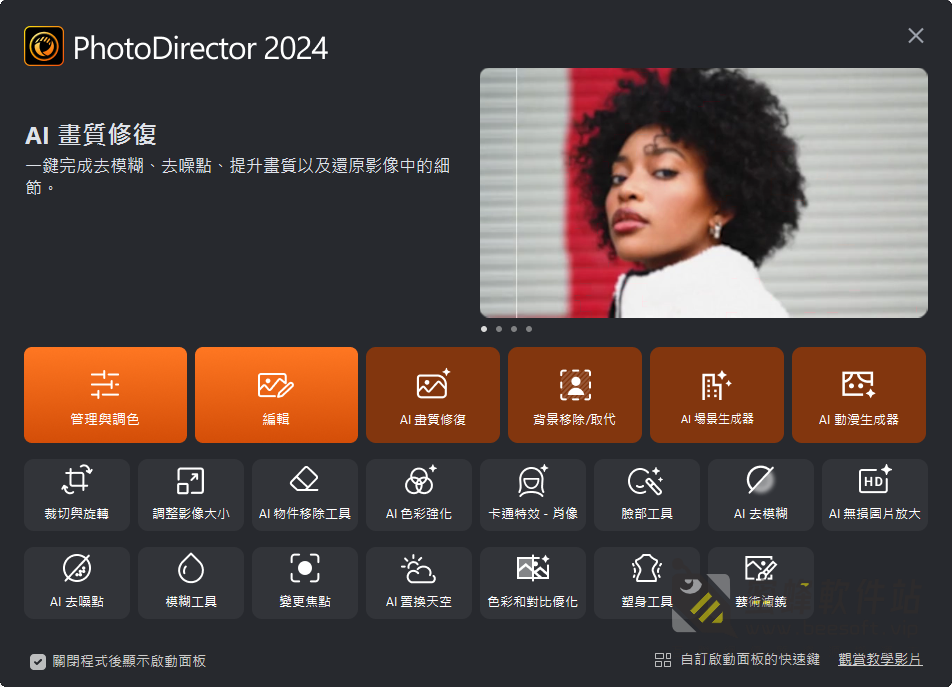Image resolution: width=952 pixels, height=687 pixels.
Task: Open AI 無損圖片放大
Action: tap(875, 495)
